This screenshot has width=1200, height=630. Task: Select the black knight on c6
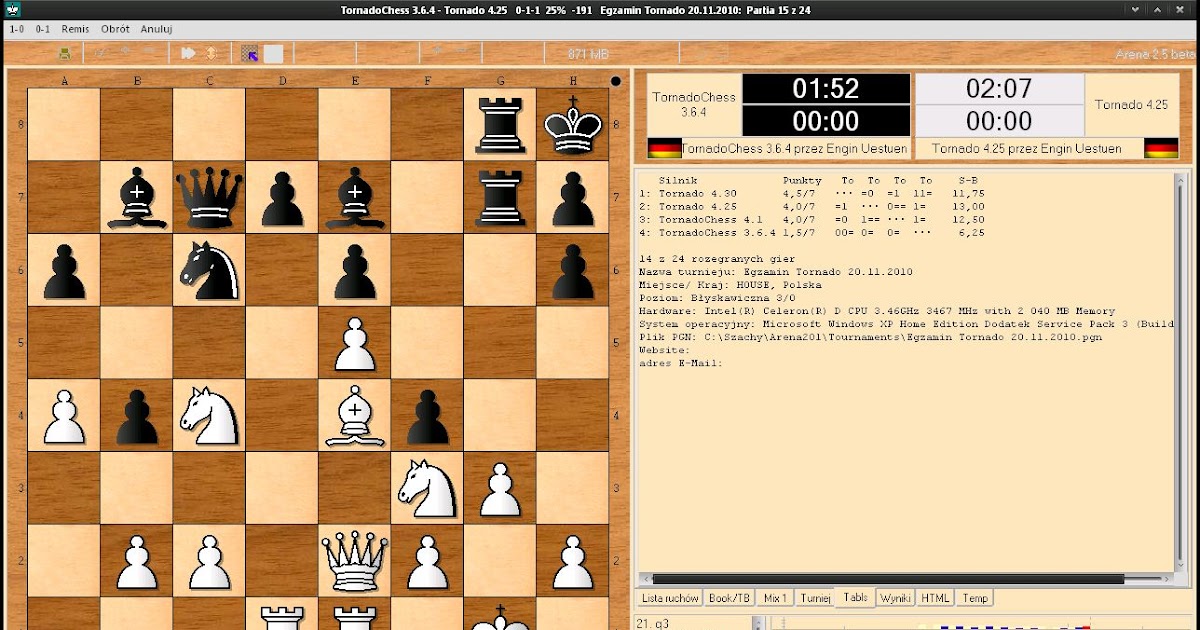pos(209,270)
